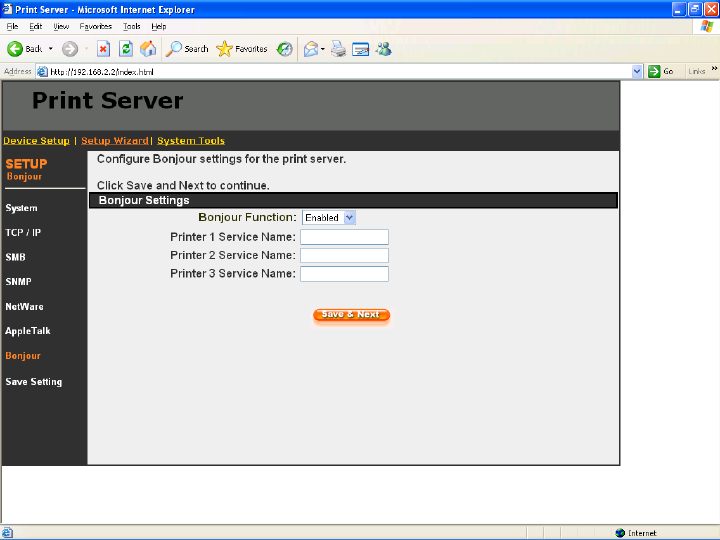Open Save Setting in the sidebar
Screen dimensions: 720x540
pyautogui.click(x=34, y=382)
